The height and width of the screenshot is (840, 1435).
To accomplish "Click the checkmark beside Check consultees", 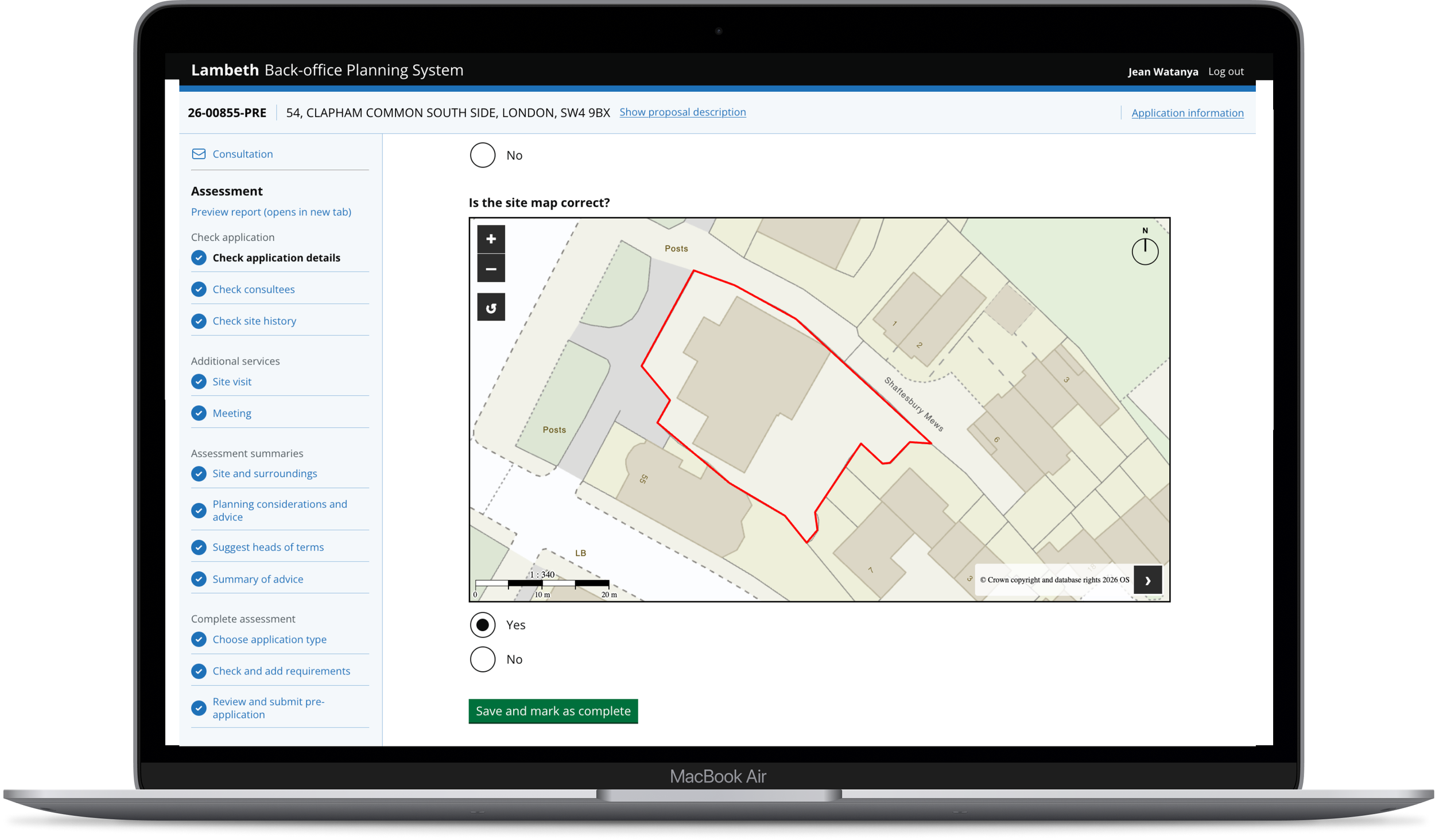I will [199, 289].
